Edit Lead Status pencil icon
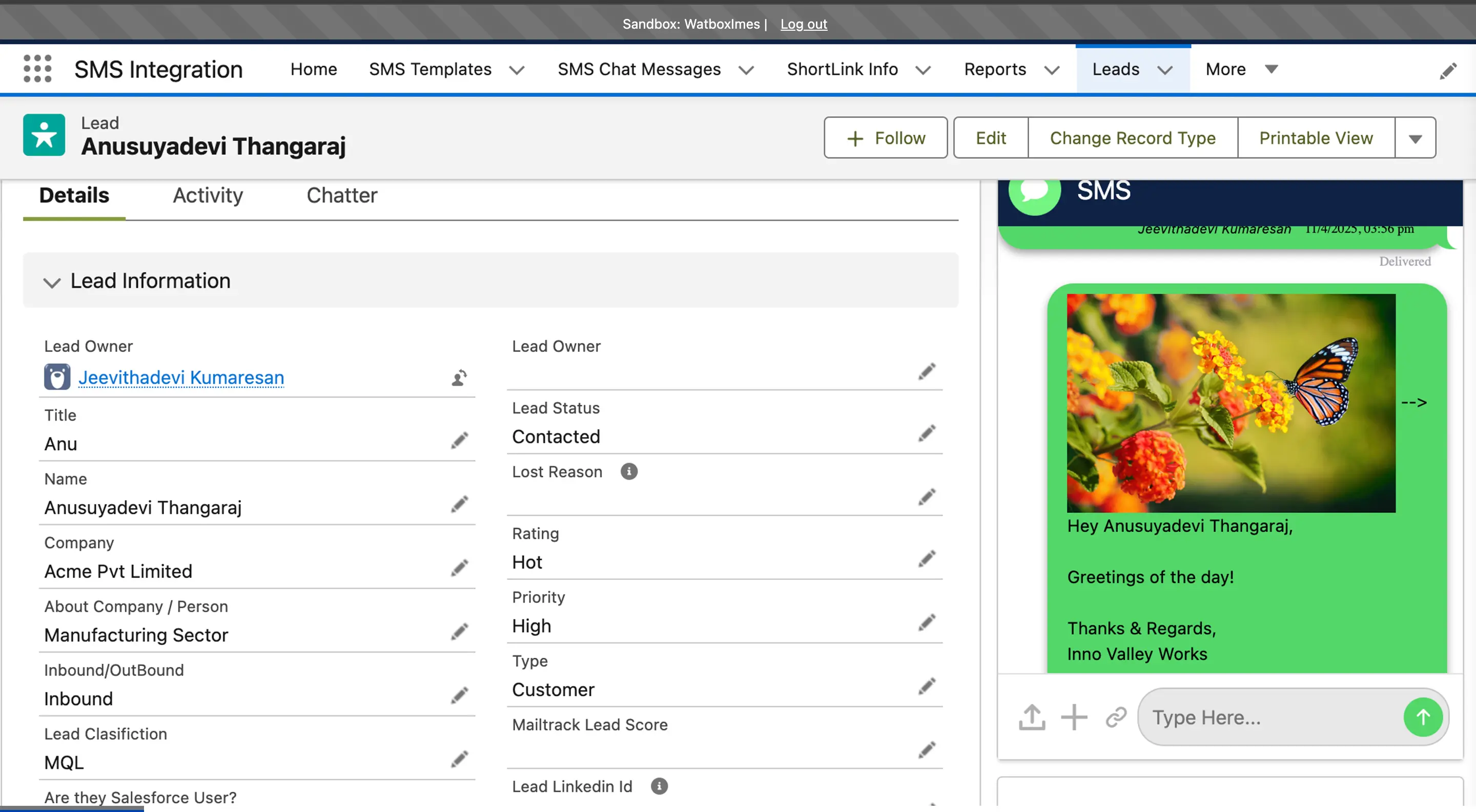Viewport: 1476px width, 812px height. 927,433
